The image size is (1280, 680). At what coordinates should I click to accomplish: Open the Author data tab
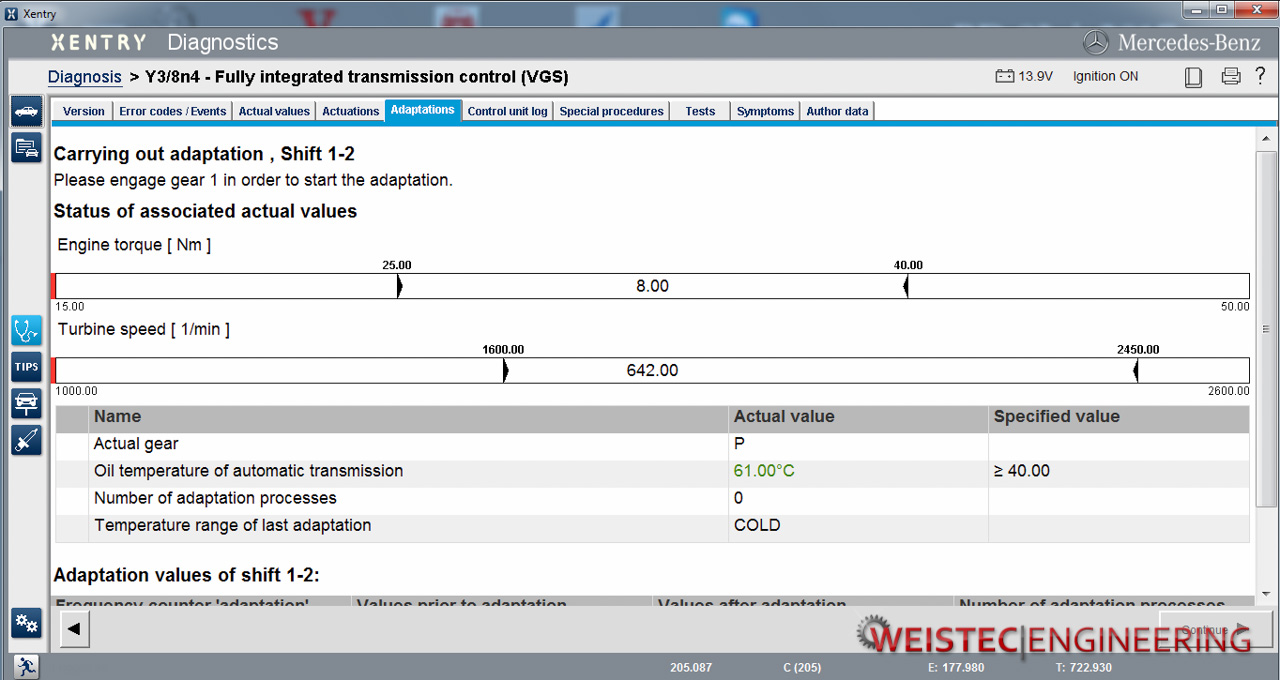tap(837, 111)
